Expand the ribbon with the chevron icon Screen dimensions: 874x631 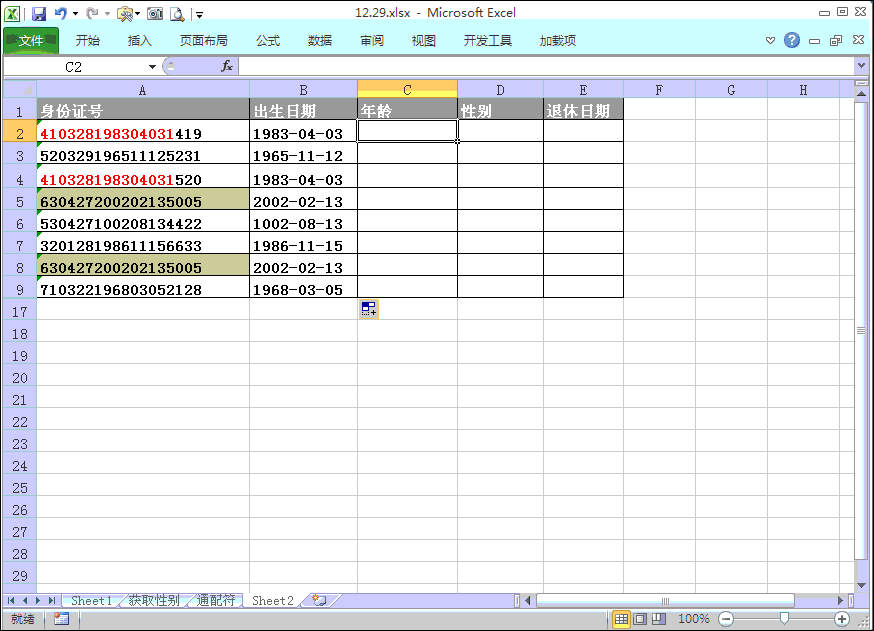click(x=770, y=40)
